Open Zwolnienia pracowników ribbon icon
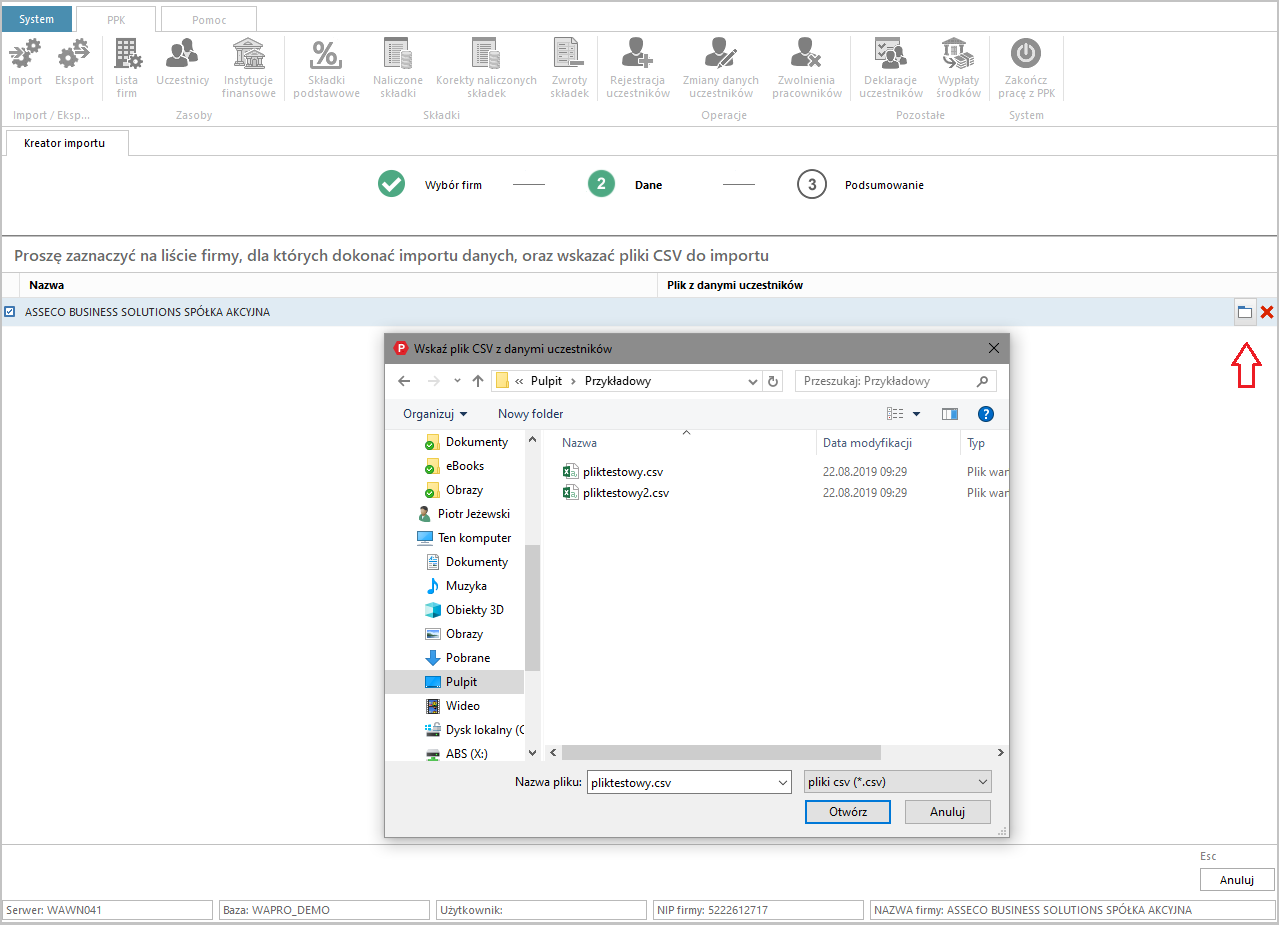The height and width of the screenshot is (925, 1279). point(806,68)
